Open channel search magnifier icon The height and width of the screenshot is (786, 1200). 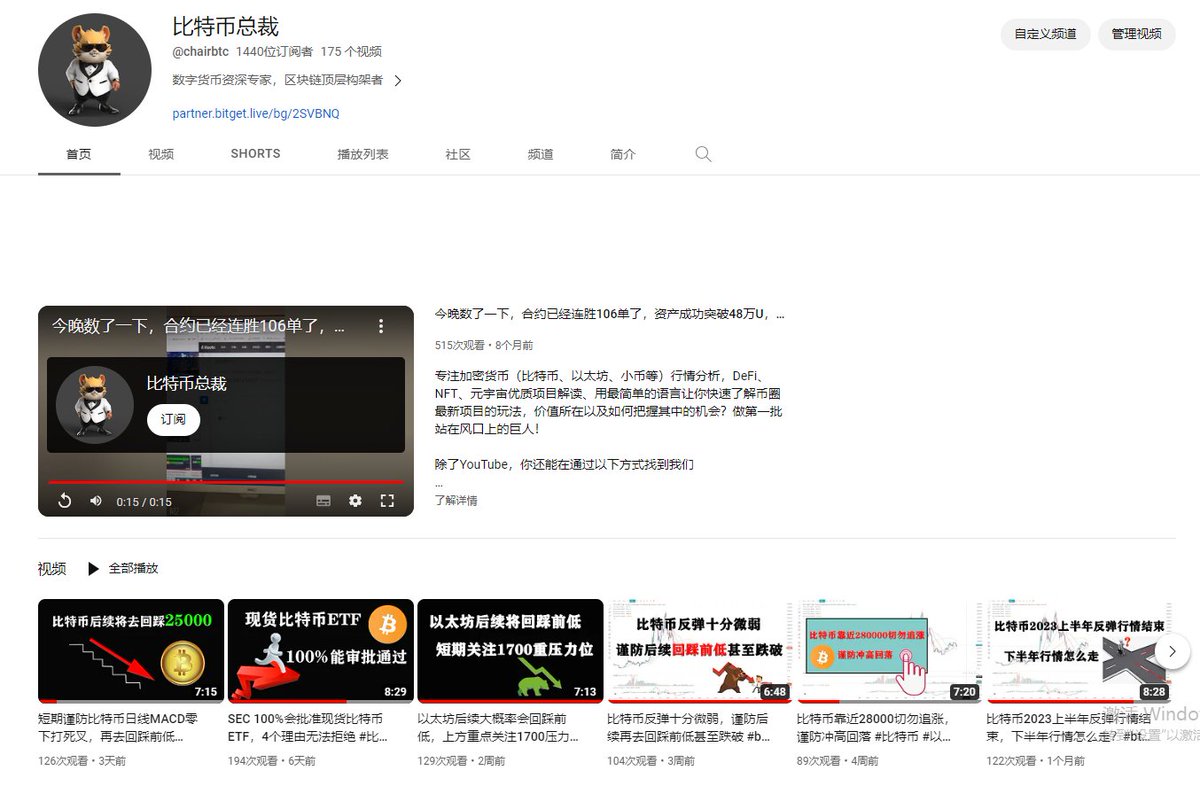click(x=703, y=154)
